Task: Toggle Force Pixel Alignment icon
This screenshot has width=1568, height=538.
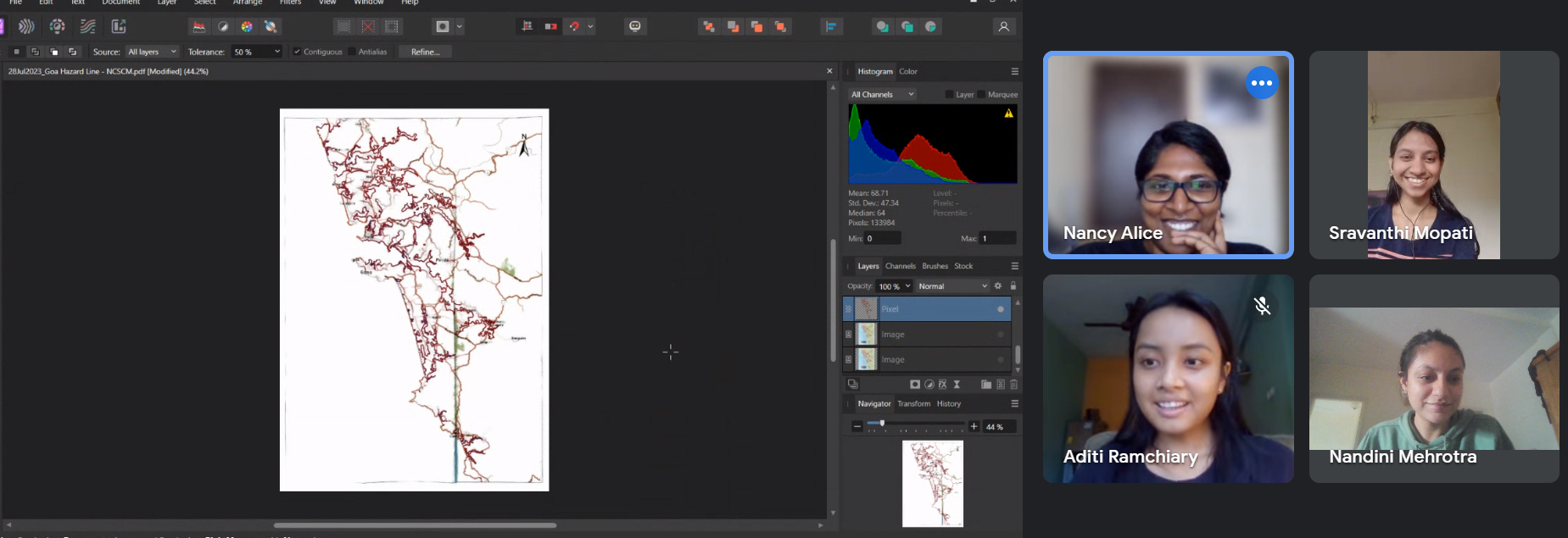Action: coord(527,27)
